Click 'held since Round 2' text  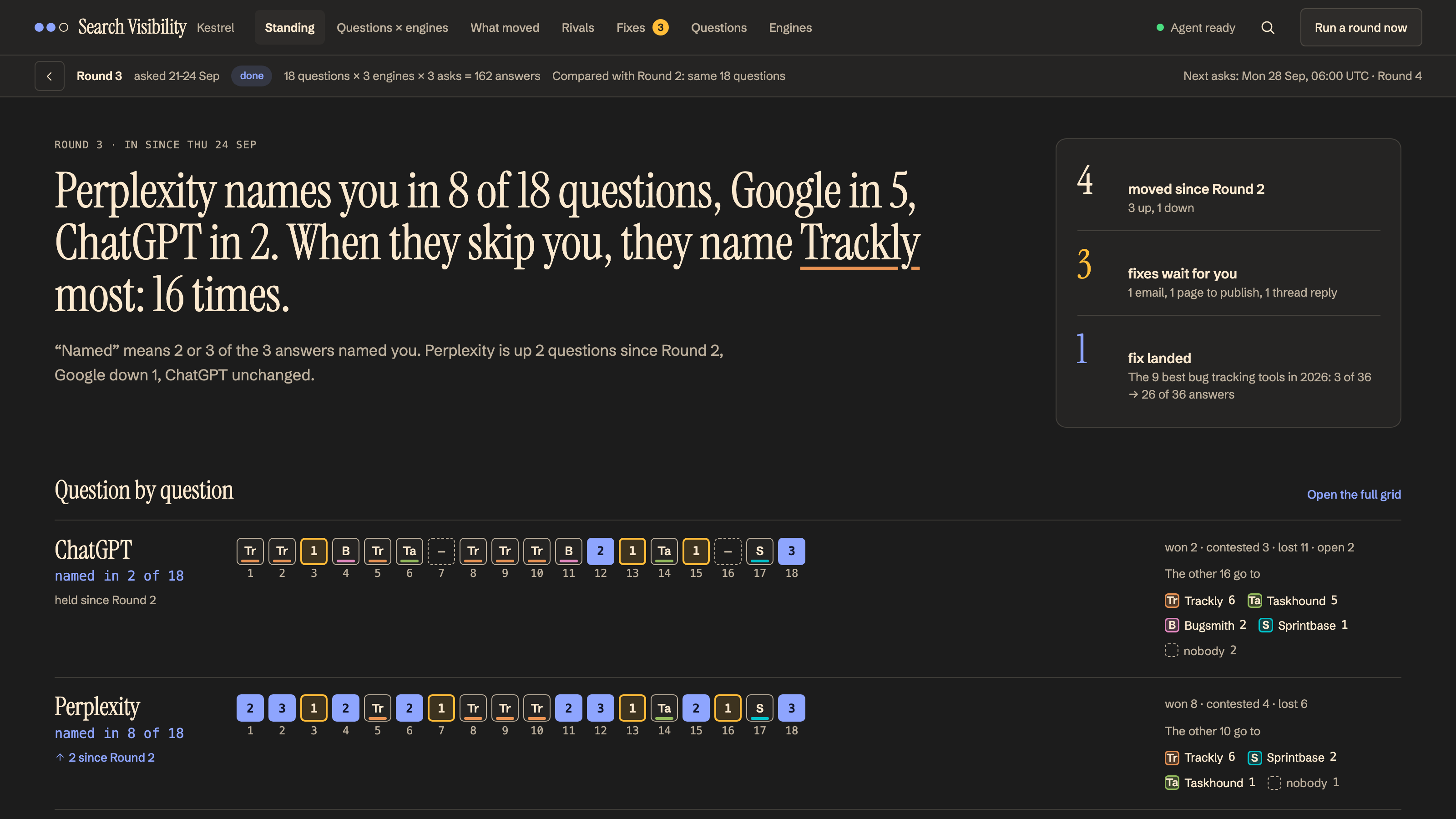pyautogui.click(x=105, y=600)
